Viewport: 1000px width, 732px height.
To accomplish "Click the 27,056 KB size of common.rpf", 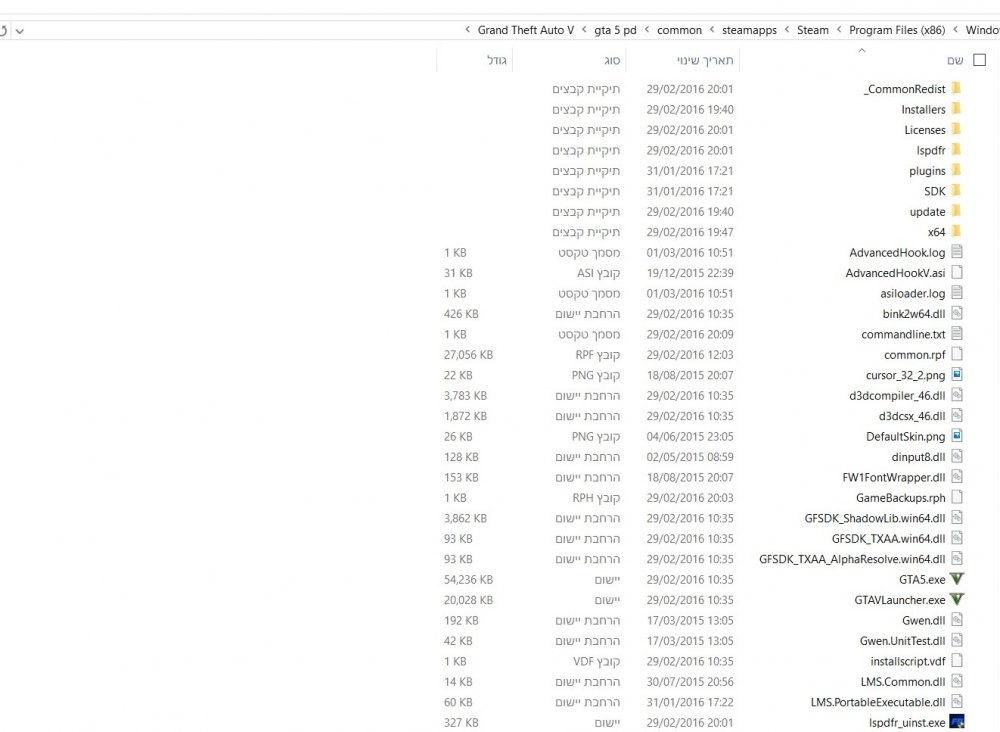I will pos(468,355).
